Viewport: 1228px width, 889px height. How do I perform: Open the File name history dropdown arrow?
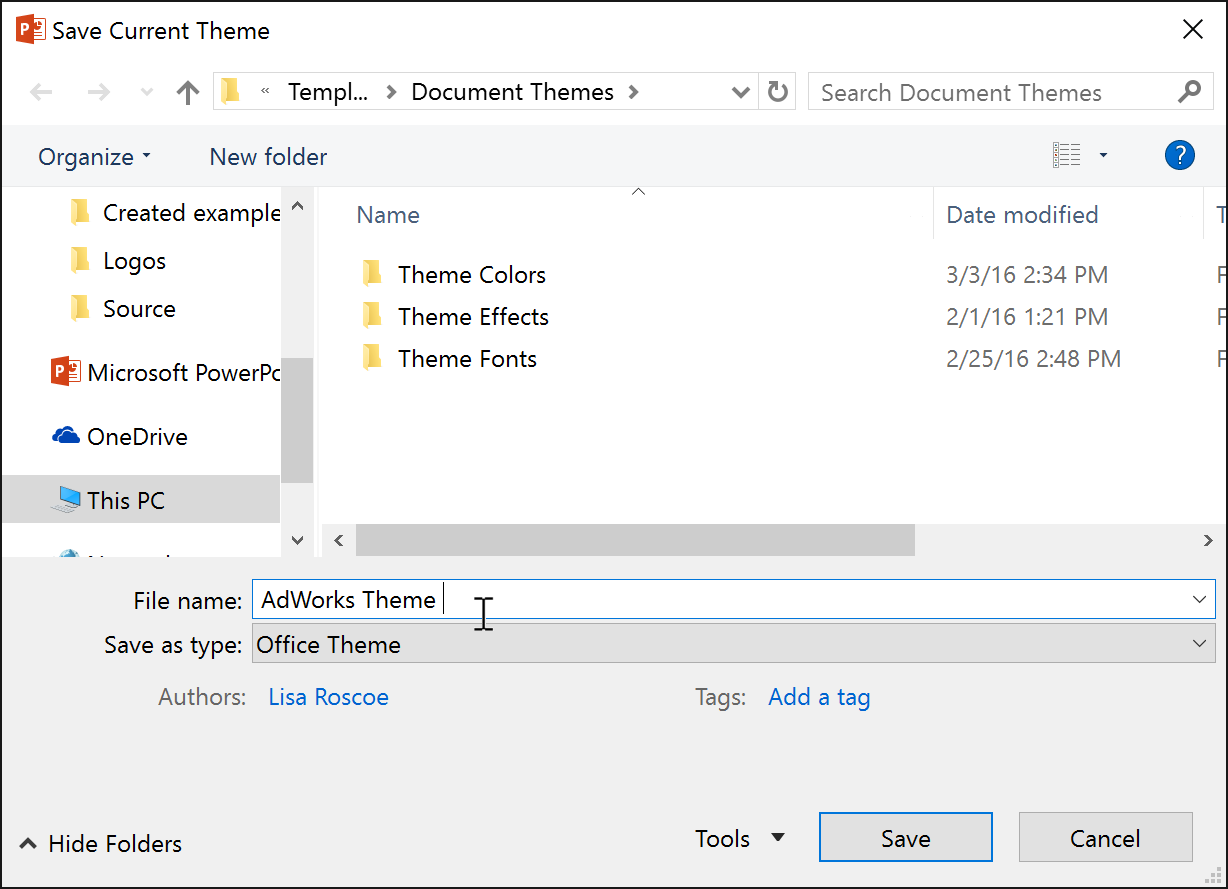tap(1200, 599)
